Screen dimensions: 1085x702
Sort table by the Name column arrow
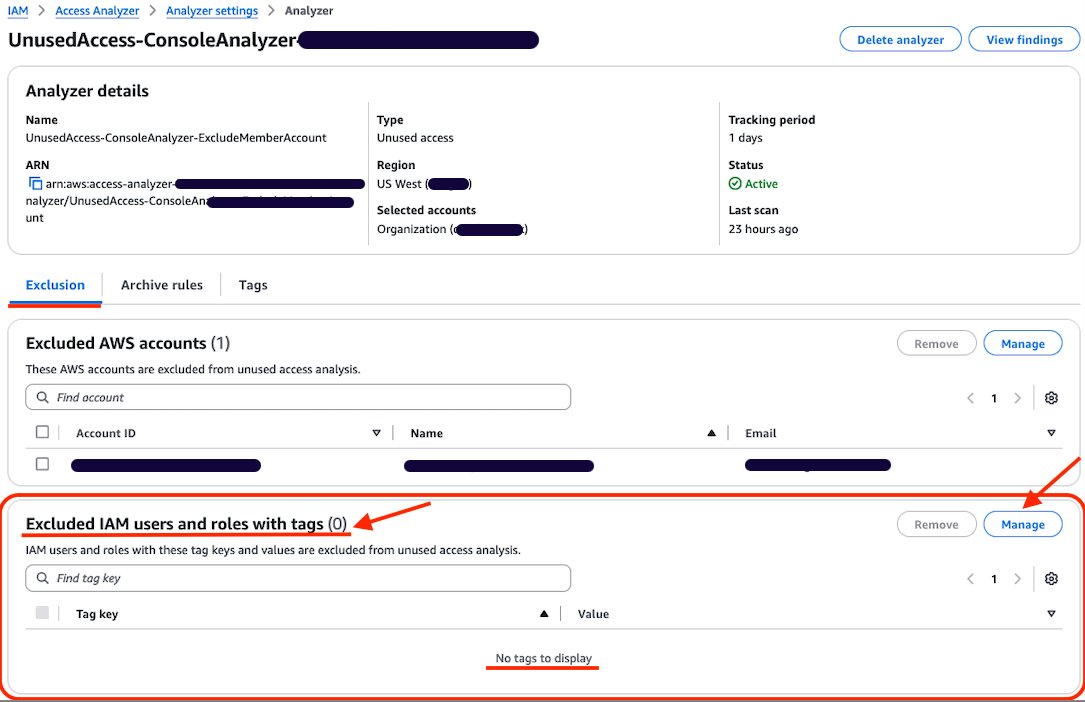coord(711,432)
